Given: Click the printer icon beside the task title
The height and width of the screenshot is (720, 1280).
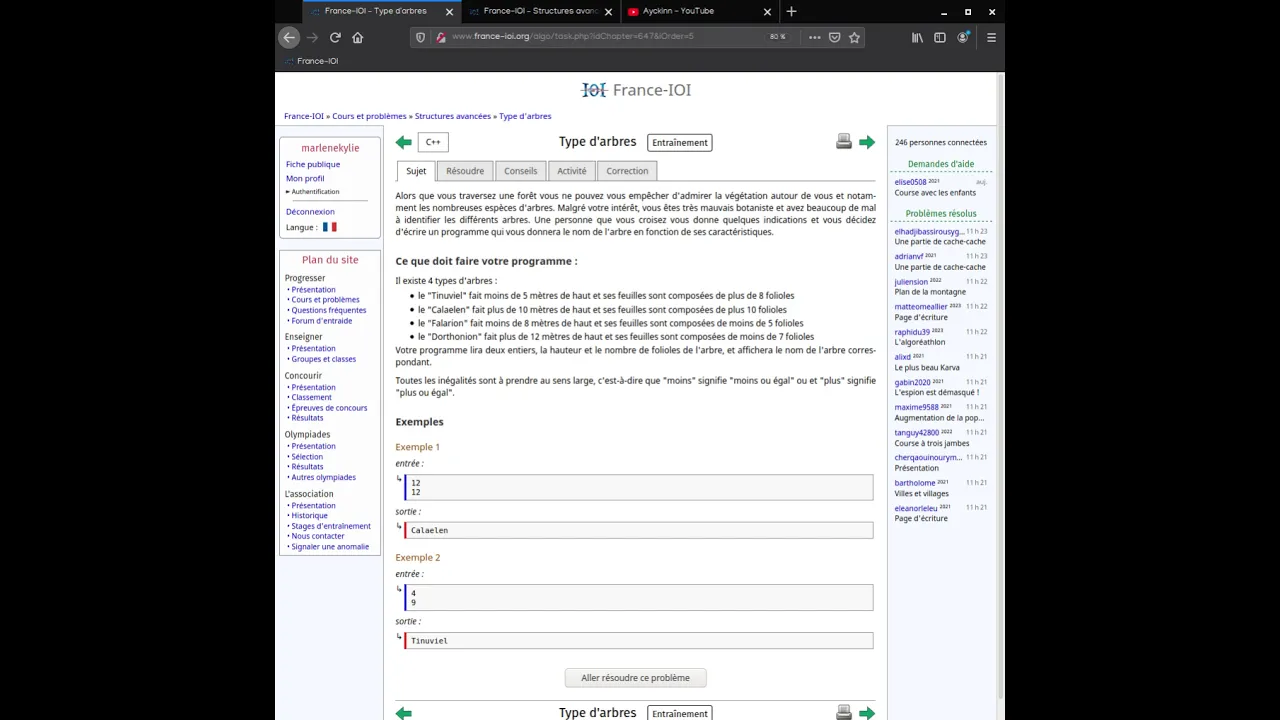Looking at the screenshot, I should click(844, 142).
